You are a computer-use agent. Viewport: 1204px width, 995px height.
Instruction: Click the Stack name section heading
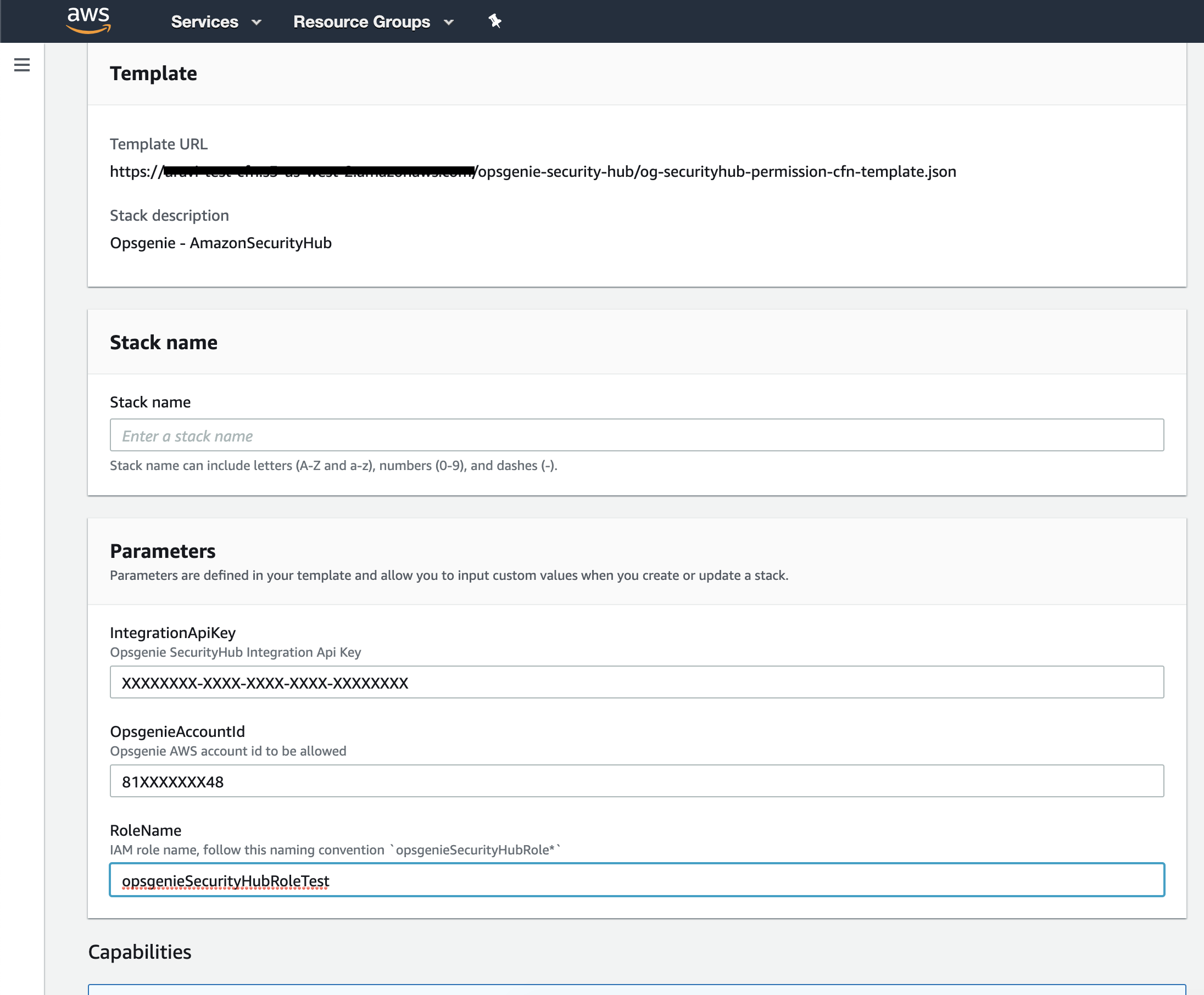(163, 342)
